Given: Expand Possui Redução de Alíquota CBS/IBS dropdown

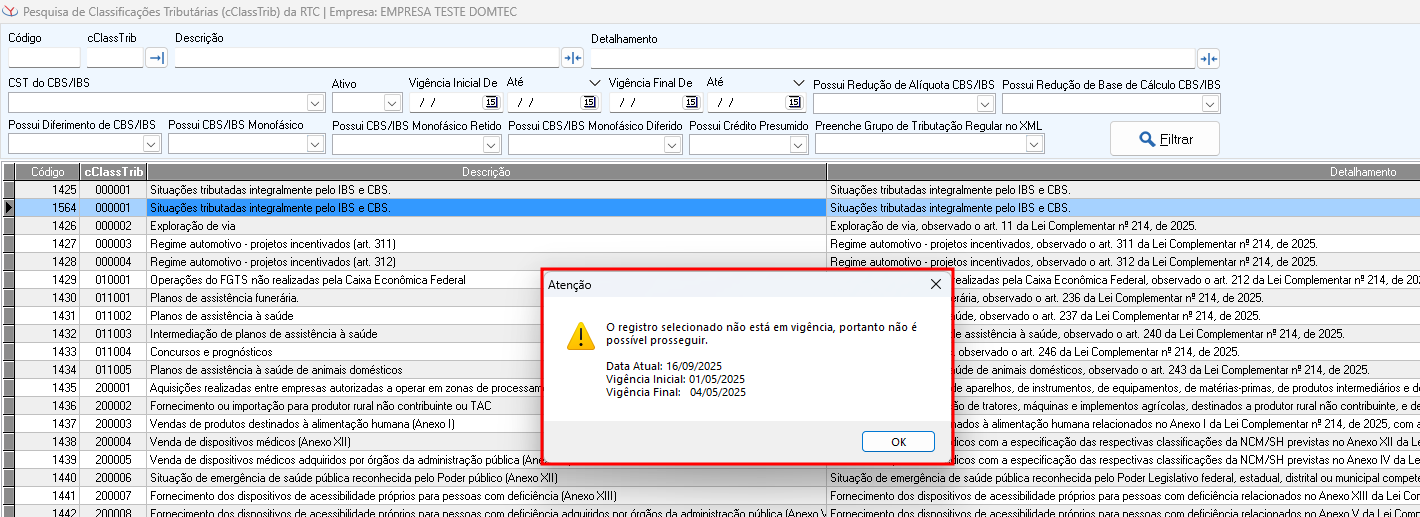Looking at the screenshot, I should point(984,103).
